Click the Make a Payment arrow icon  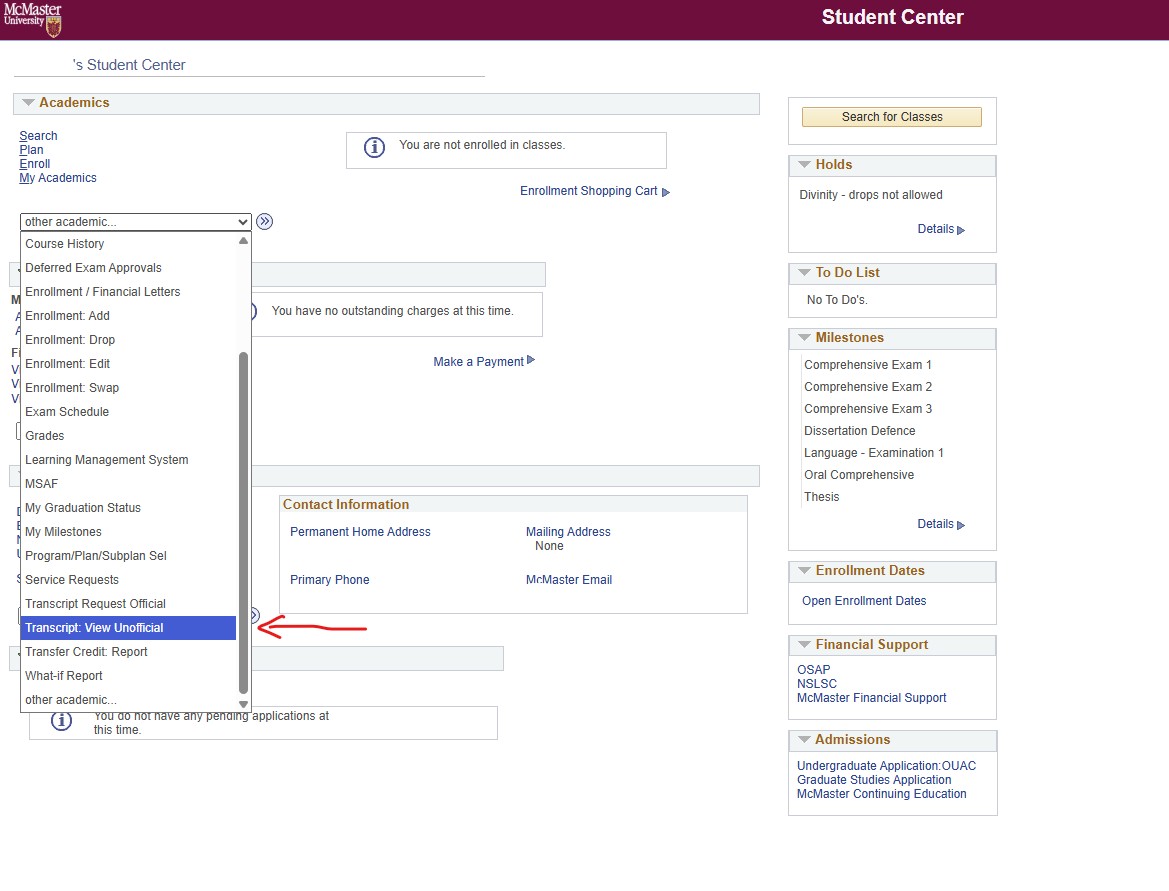click(531, 360)
